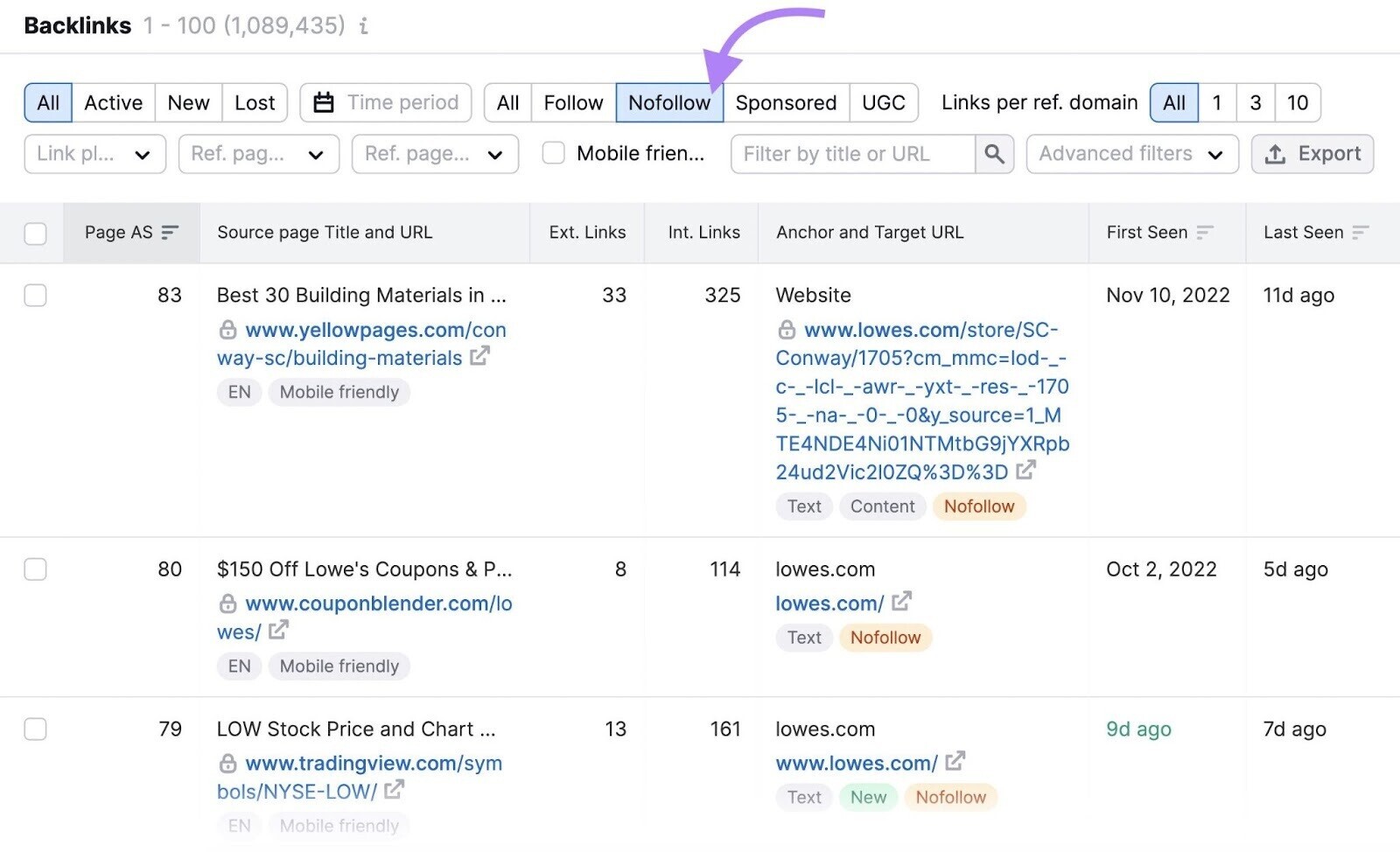Open the www.tradingview.com symbols link
The image size is (1400, 852).
[x=360, y=777]
